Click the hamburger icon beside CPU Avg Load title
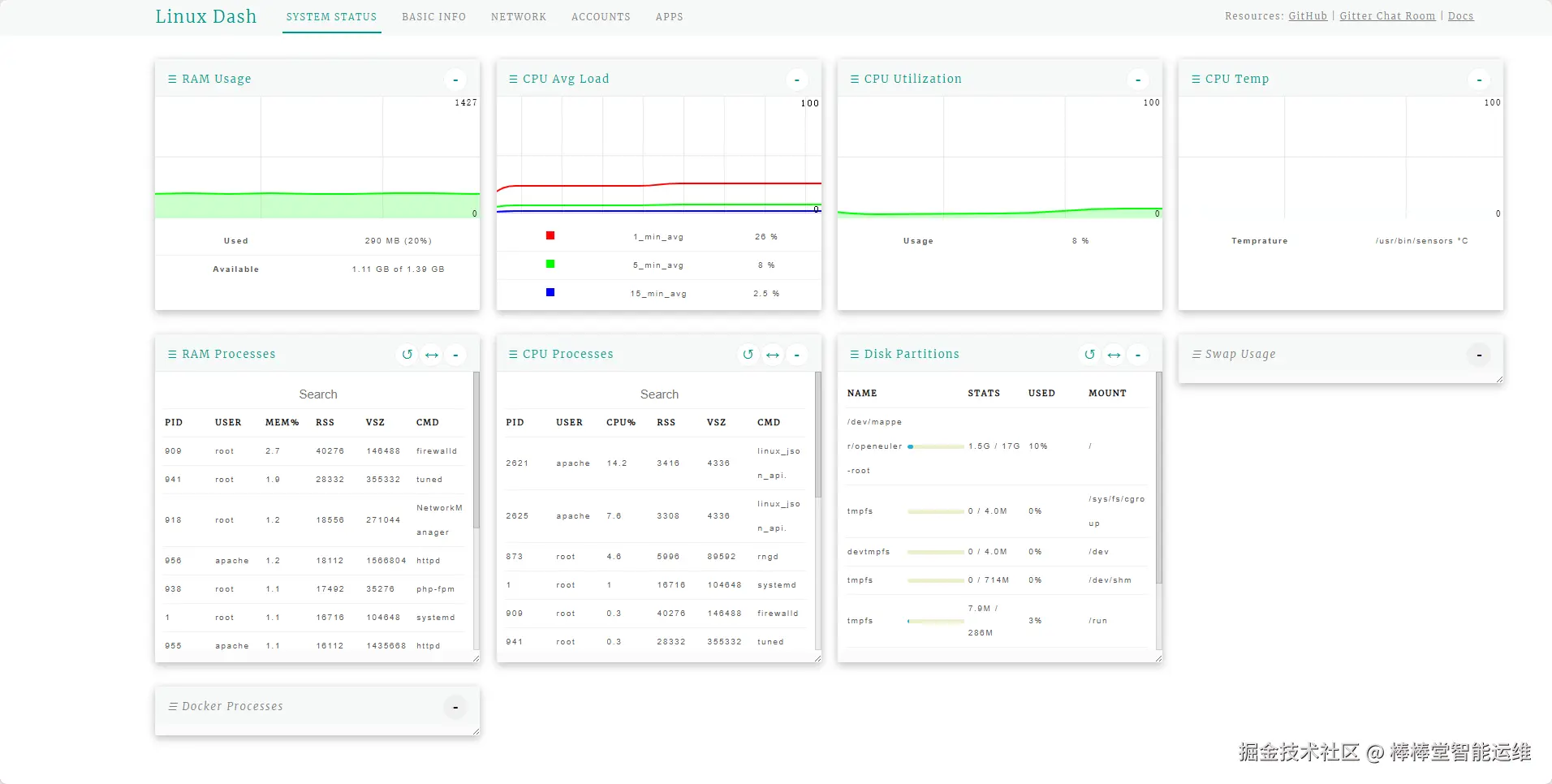 (x=513, y=79)
